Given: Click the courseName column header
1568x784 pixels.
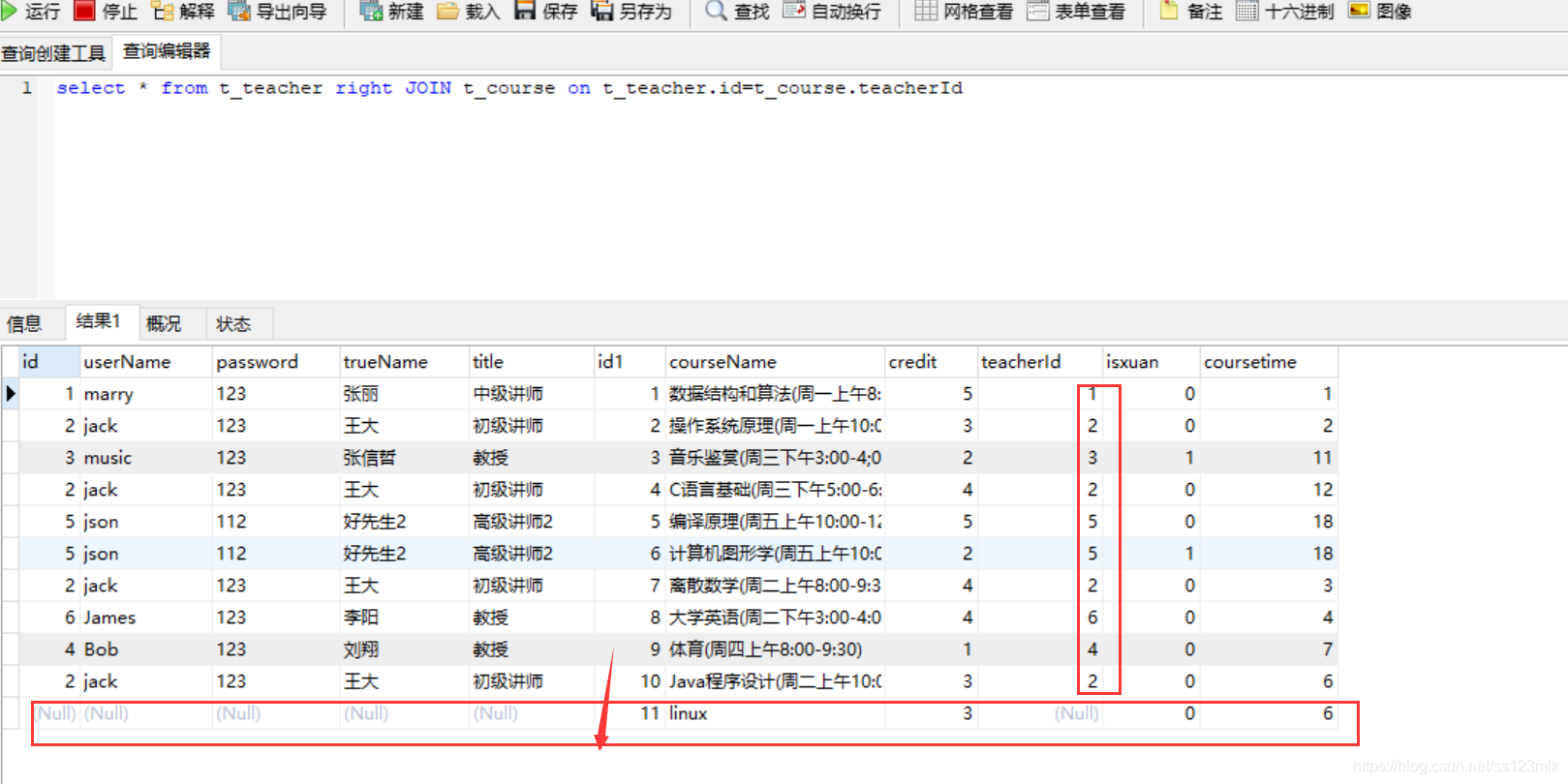Looking at the screenshot, I should click(x=775, y=362).
